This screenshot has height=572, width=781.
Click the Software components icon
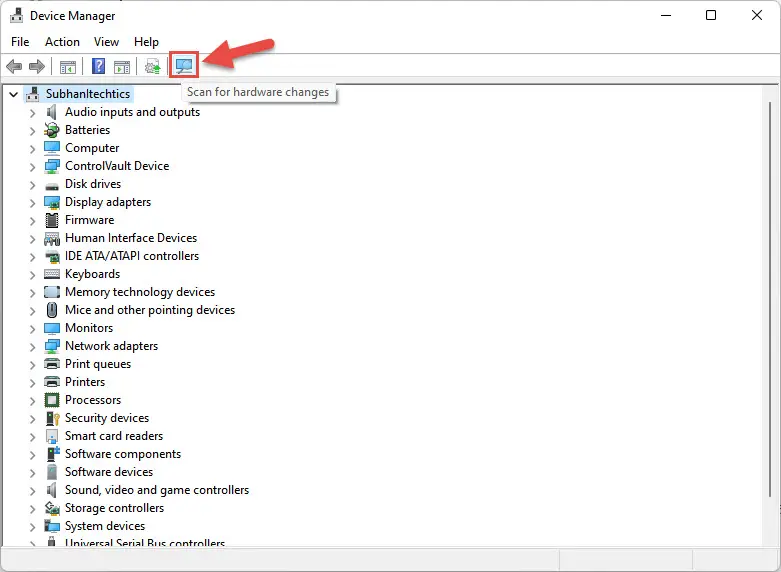click(52, 453)
